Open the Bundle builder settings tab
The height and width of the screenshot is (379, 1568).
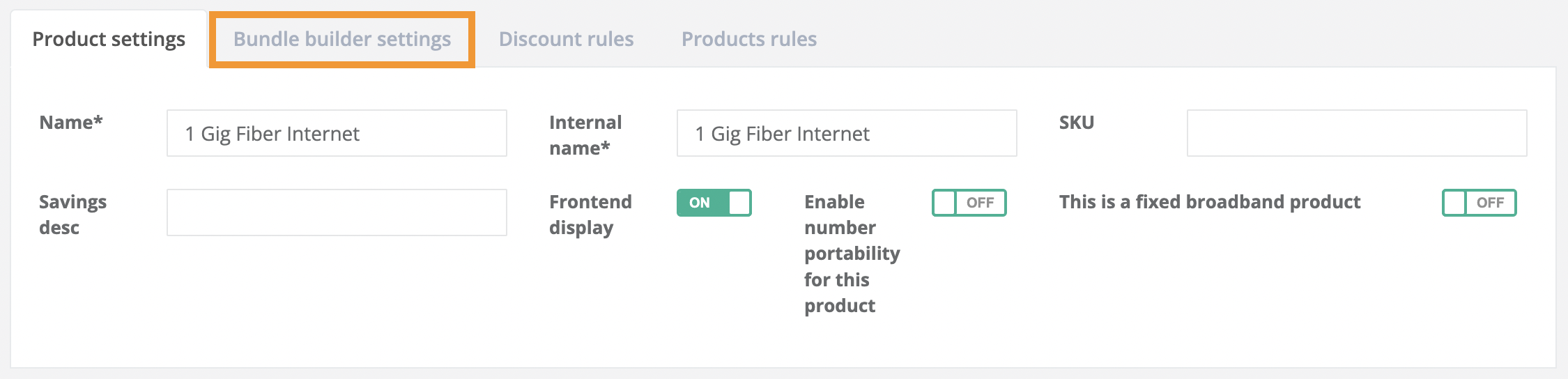coord(342,39)
